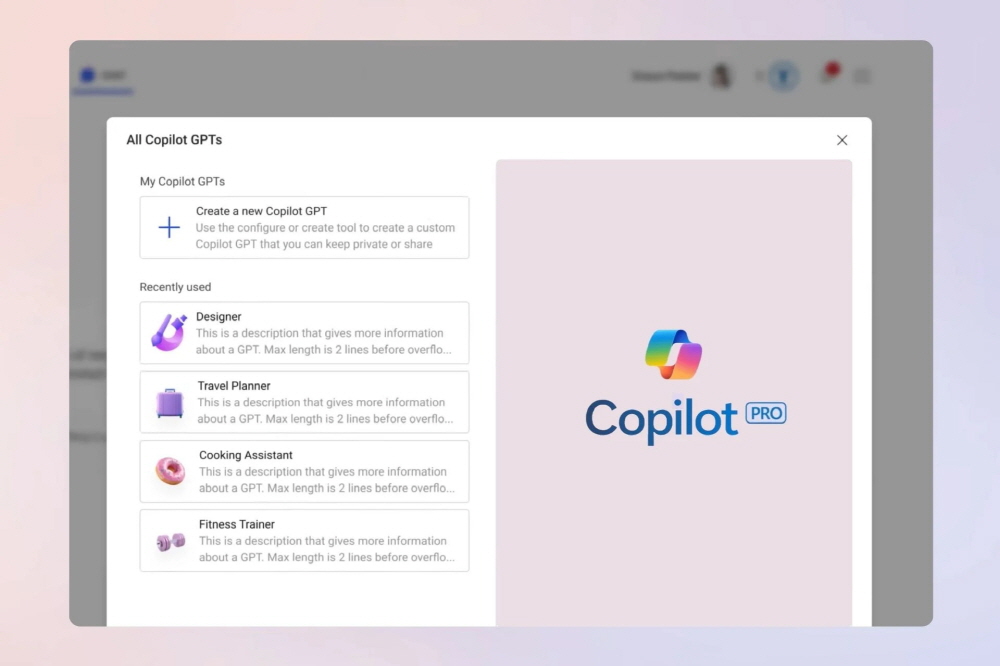
Task: Click the Fitness Trainer dumbbell icon
Action: point(170,541)
